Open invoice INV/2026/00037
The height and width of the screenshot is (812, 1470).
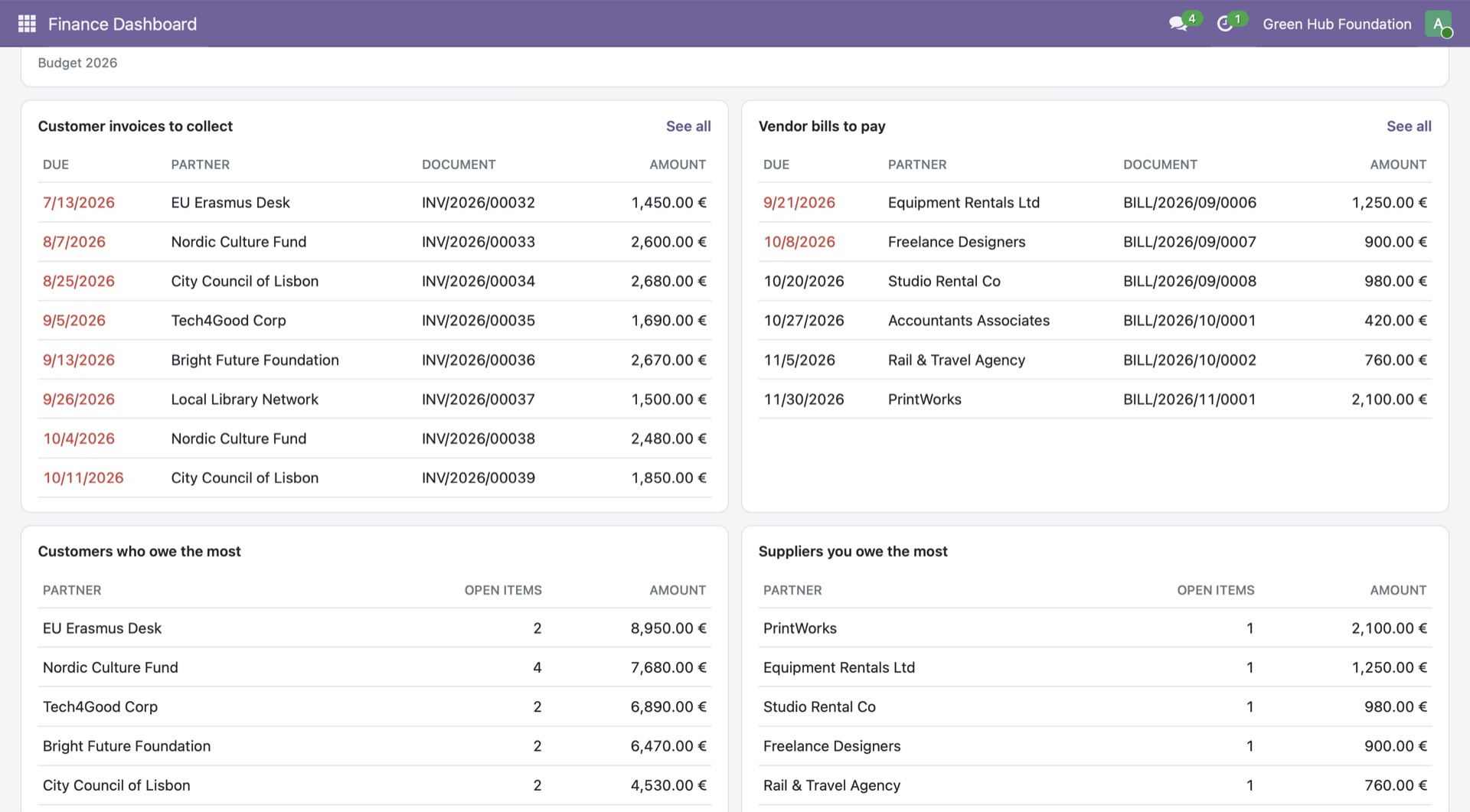click(479, 399)
